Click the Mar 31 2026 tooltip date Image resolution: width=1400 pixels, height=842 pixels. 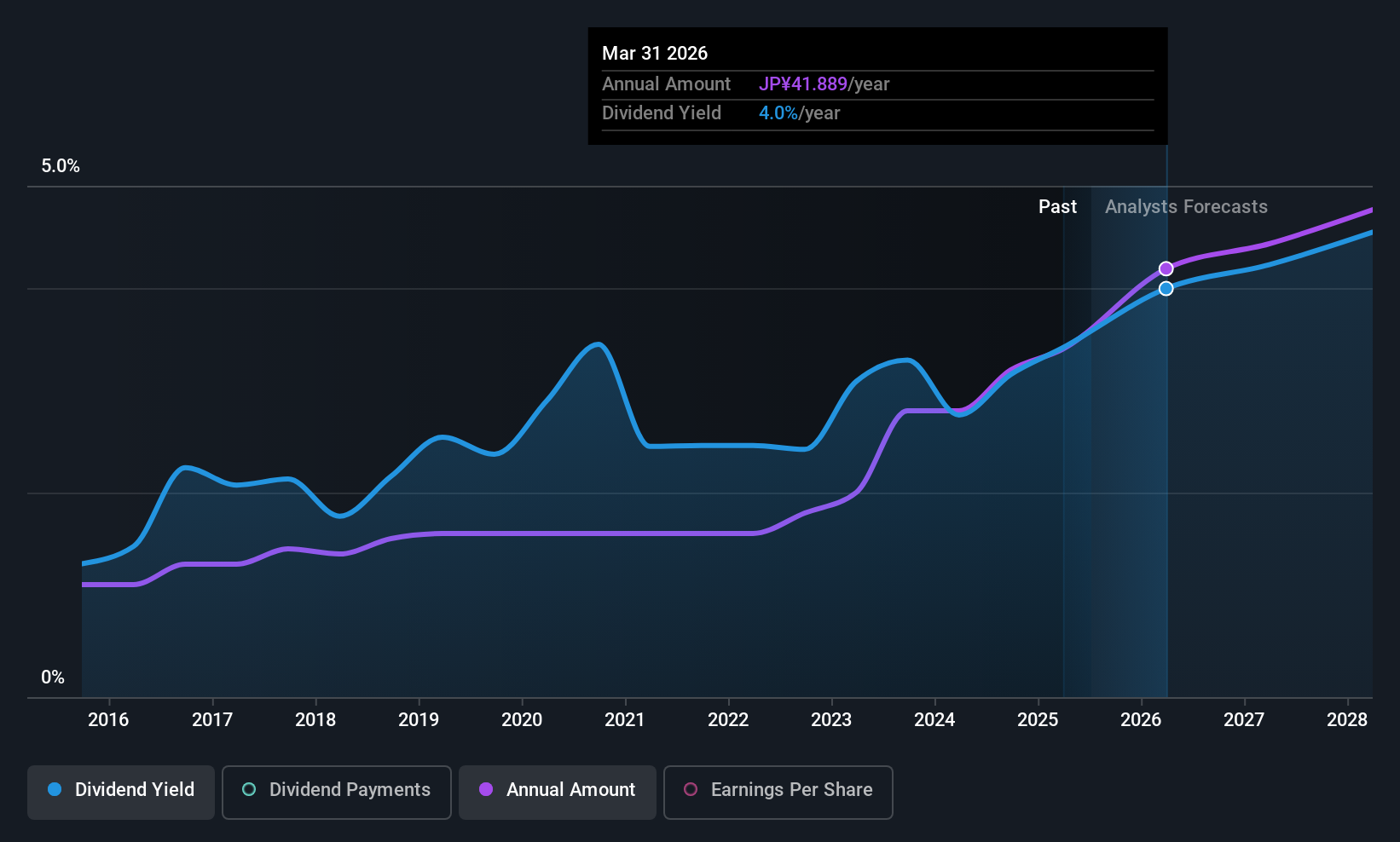(655, 53)
